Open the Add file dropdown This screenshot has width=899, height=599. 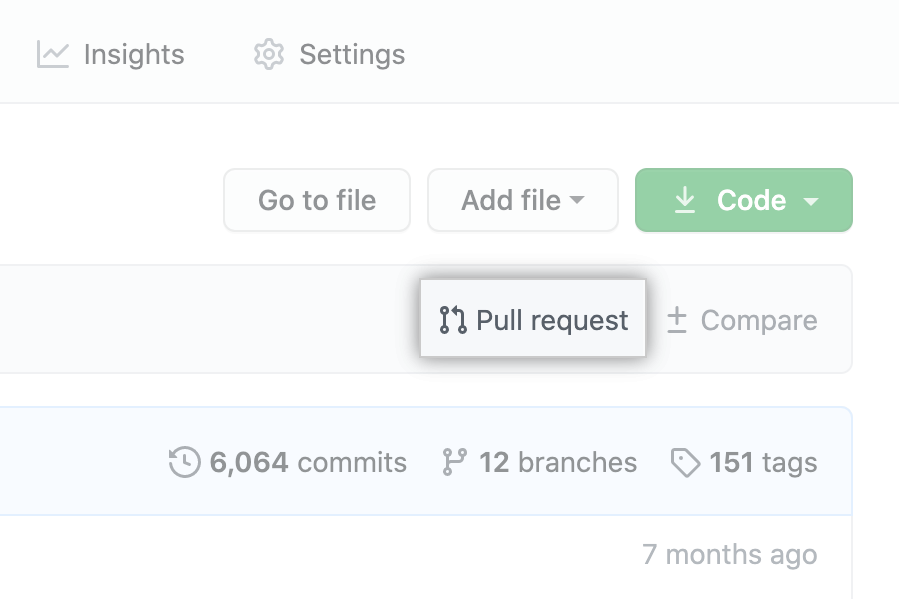coord(522,200)
